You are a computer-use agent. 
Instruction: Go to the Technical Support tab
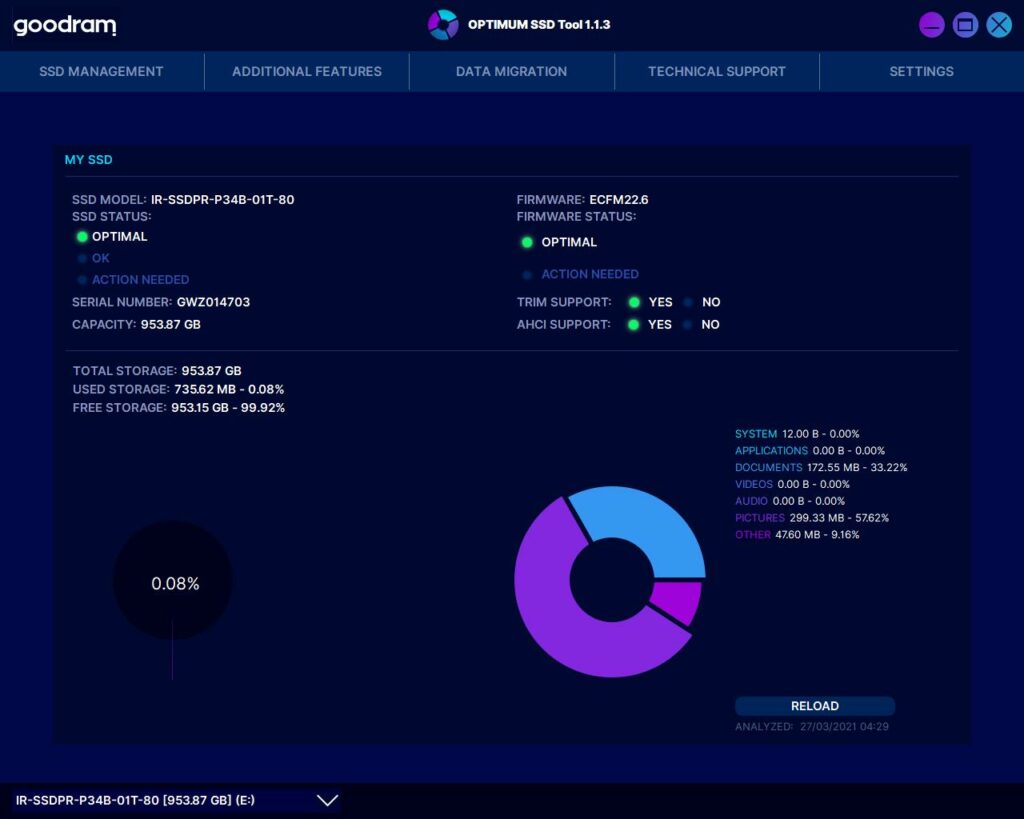click(x=716, y=72)
